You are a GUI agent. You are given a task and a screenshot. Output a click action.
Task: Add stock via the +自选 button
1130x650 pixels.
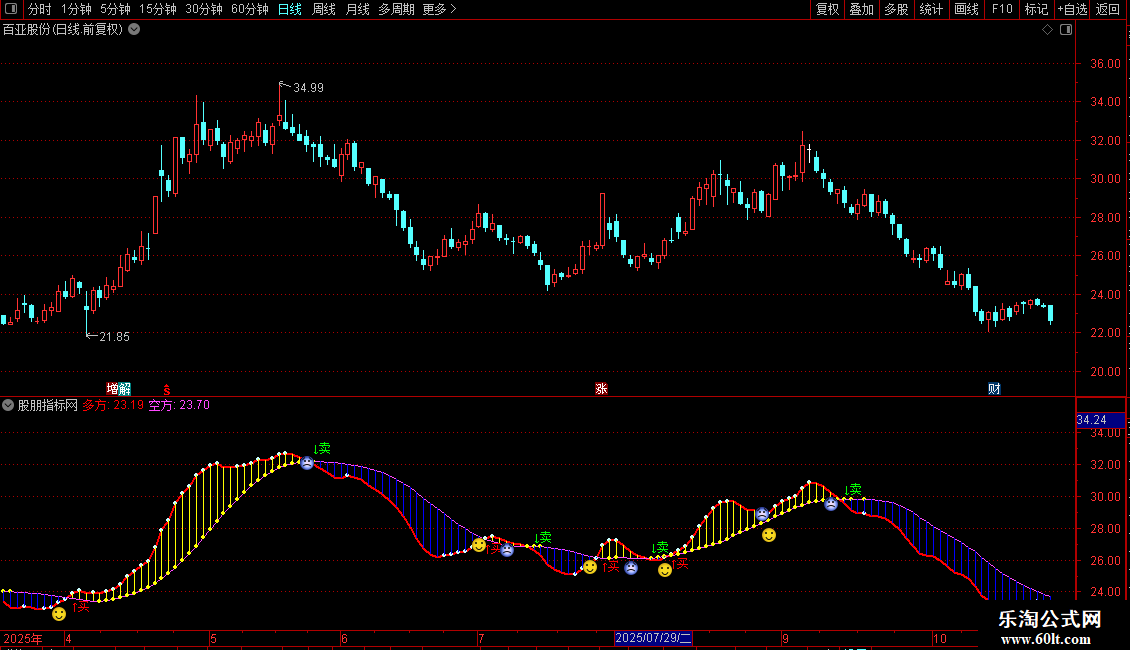[x=1072, y=9]
